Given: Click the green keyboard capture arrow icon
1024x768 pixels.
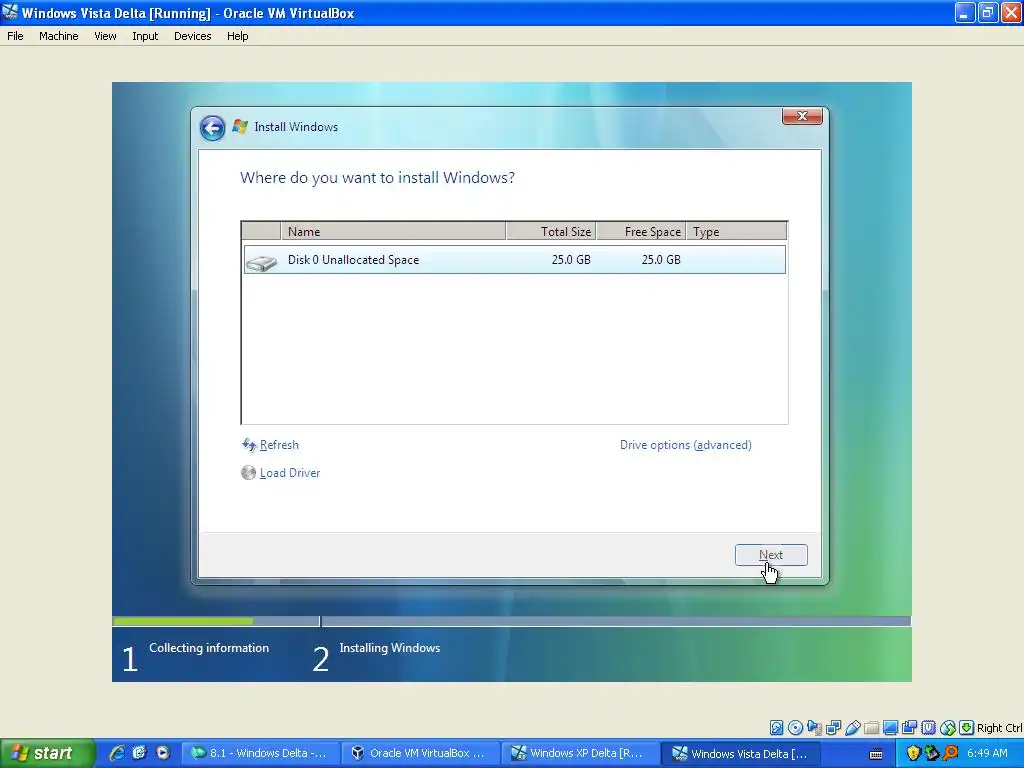Looking at the screenshot, I should pos(967,728).
